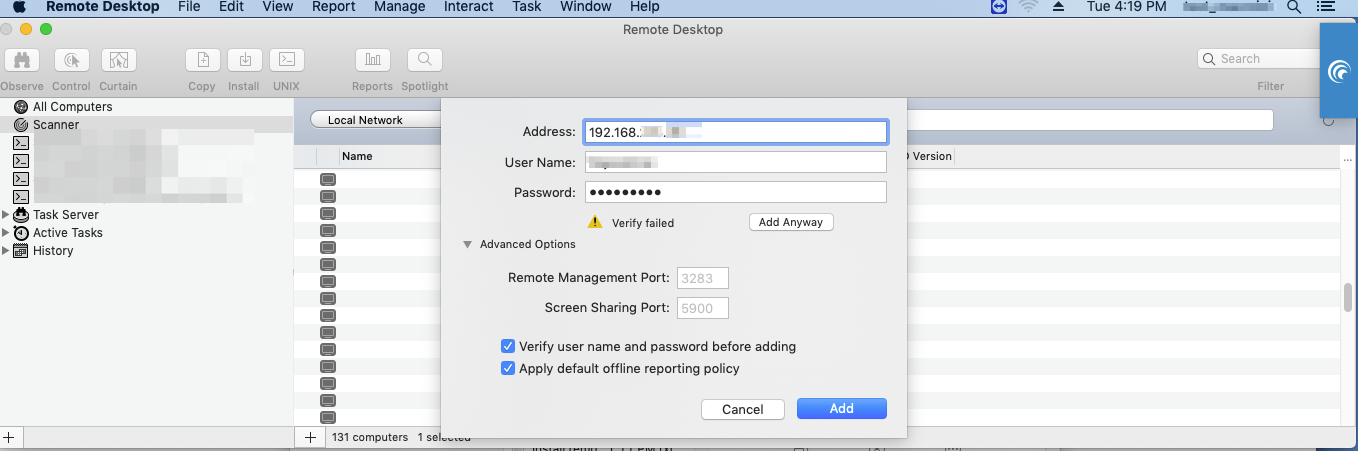The image size is (1358, 451).
Task: Click the add button below computer list
Action: pyautogui.click(x=309, y=437)
